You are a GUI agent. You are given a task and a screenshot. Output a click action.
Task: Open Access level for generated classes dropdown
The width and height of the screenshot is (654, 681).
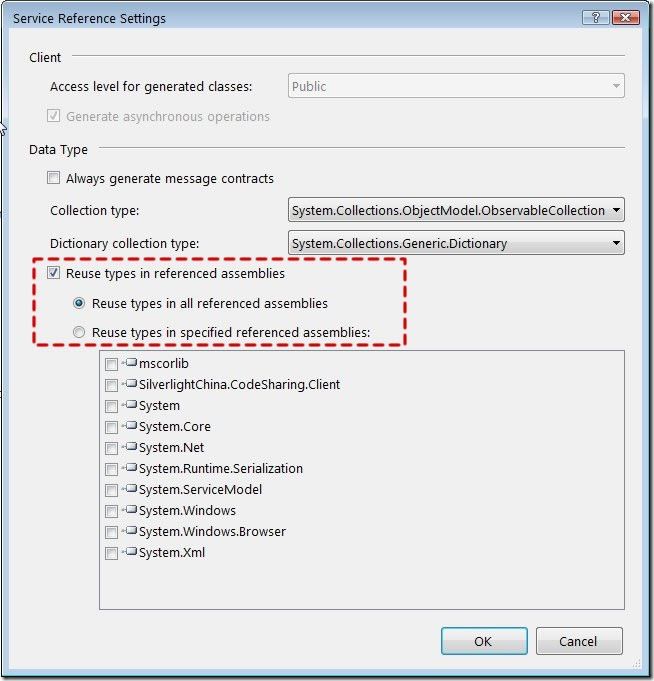click(x=456, y=86)
